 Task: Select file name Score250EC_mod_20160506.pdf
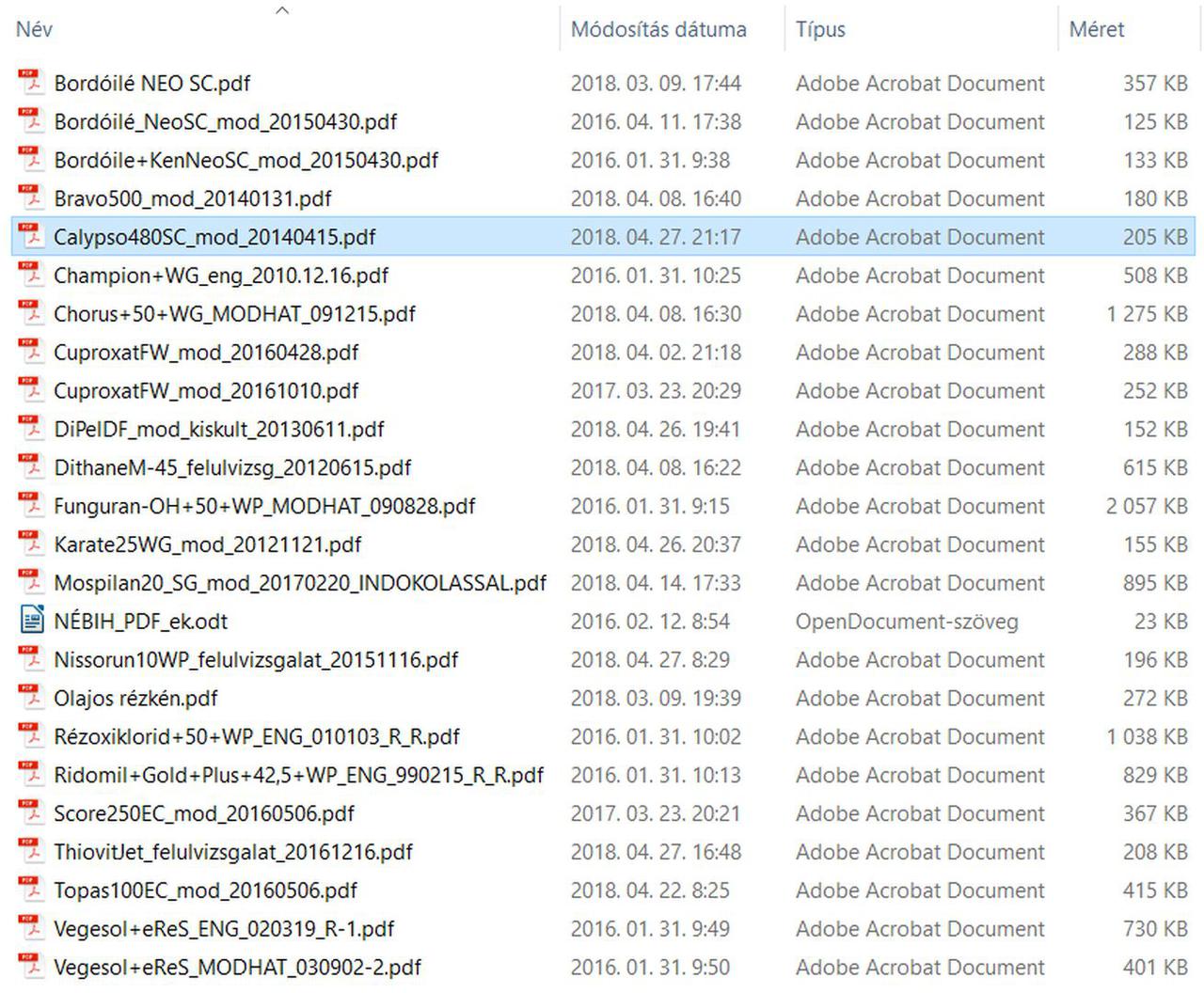click(204, 815)
